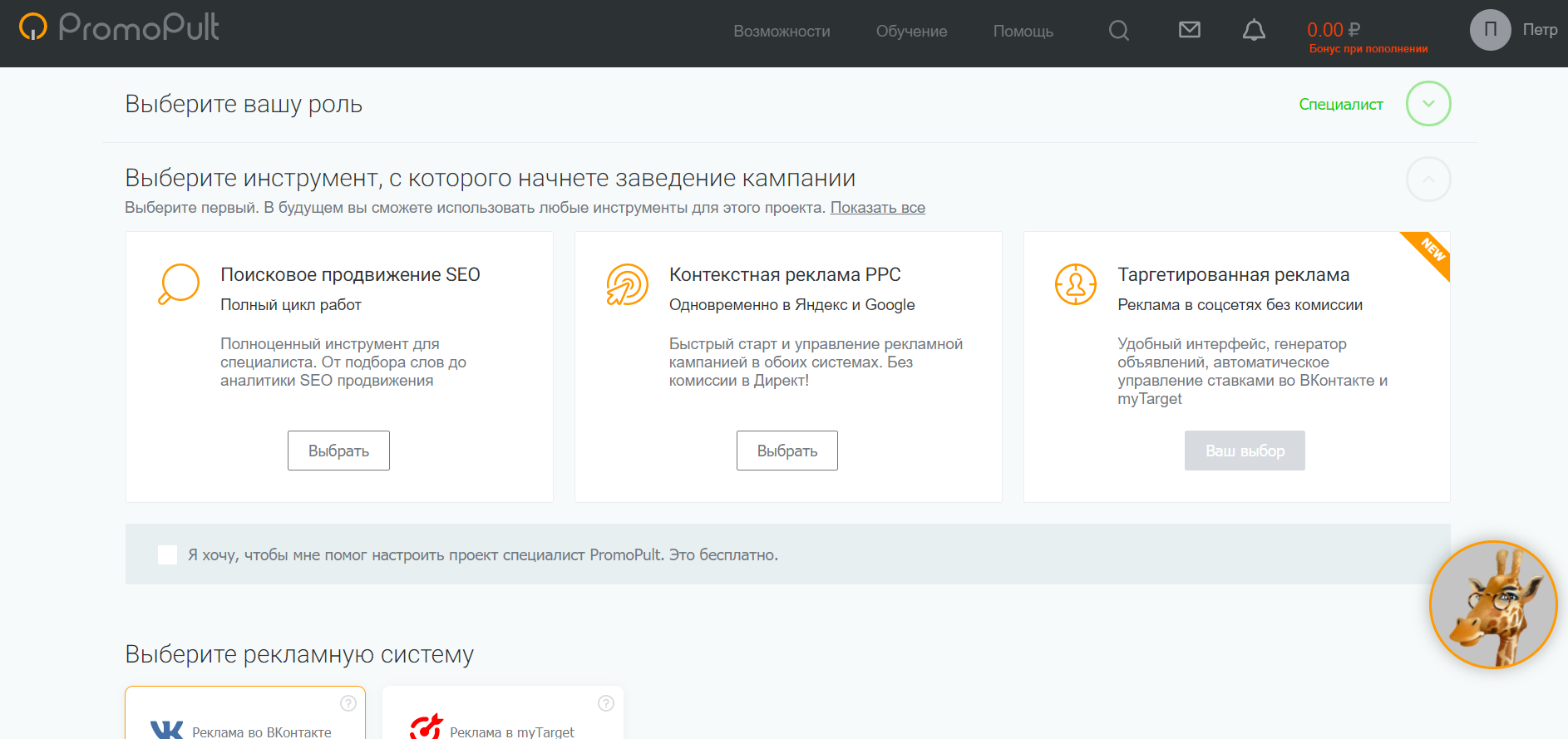Enable free PromoPult specialist help checkbox

coord(167,554)
